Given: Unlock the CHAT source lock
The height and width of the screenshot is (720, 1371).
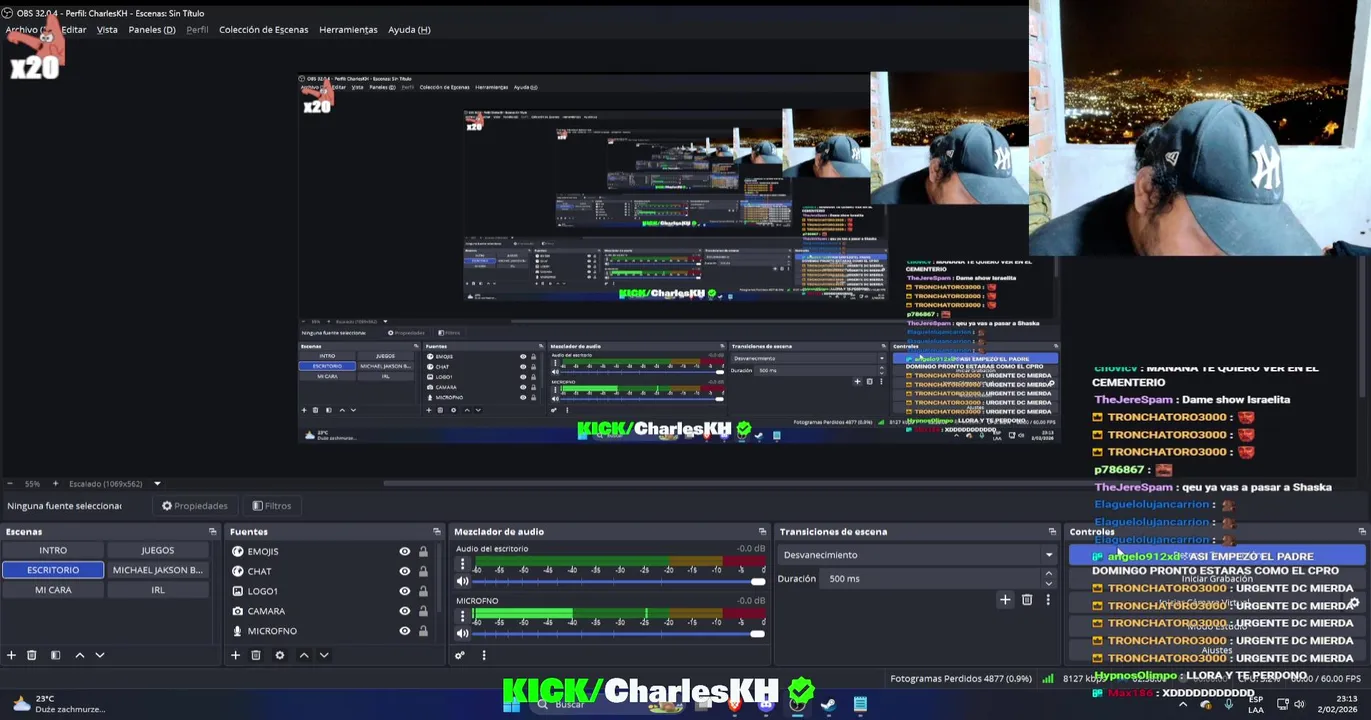Looking at the screenshot, I should tap(423, 571).
